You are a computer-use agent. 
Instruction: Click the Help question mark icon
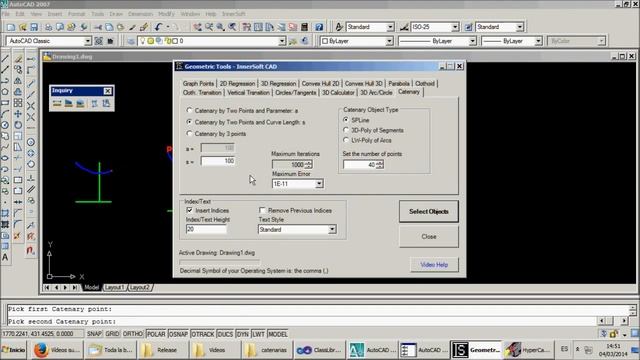point(319,27)
